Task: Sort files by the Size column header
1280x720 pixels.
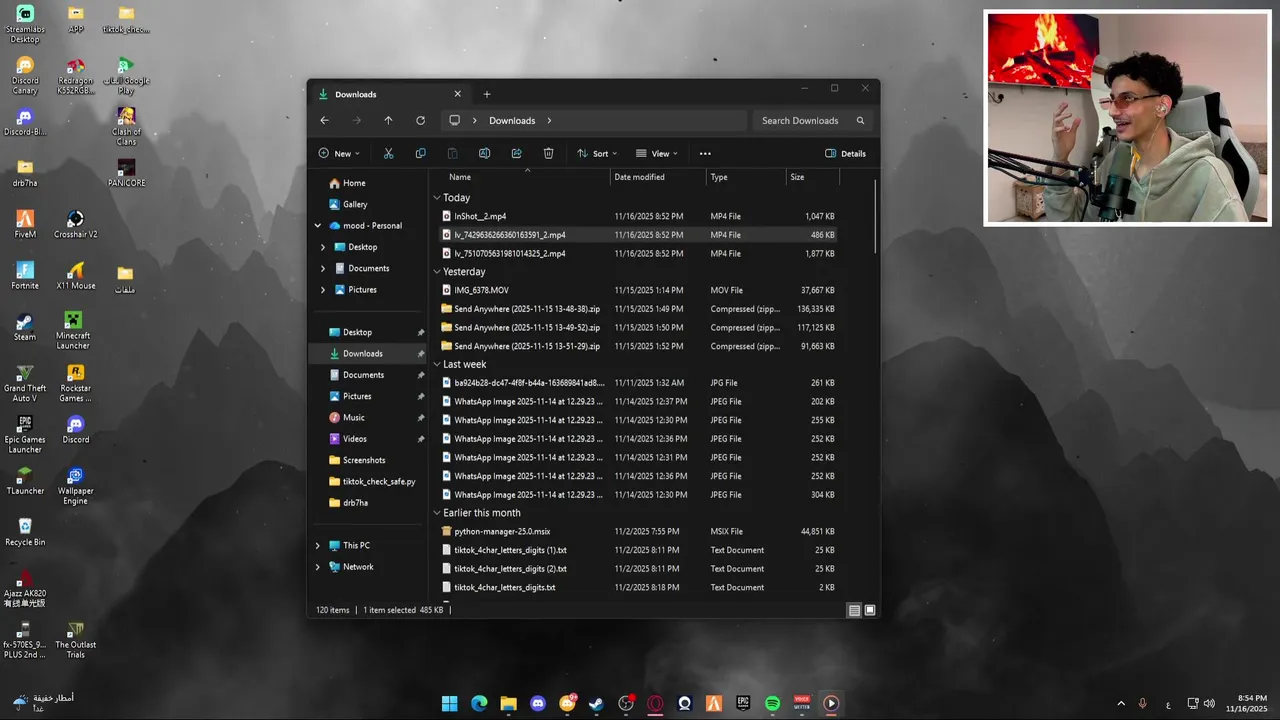Action: point(812,177)
